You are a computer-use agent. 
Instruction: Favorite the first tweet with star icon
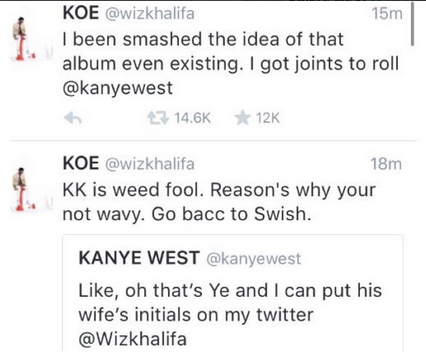coord(243,118)
